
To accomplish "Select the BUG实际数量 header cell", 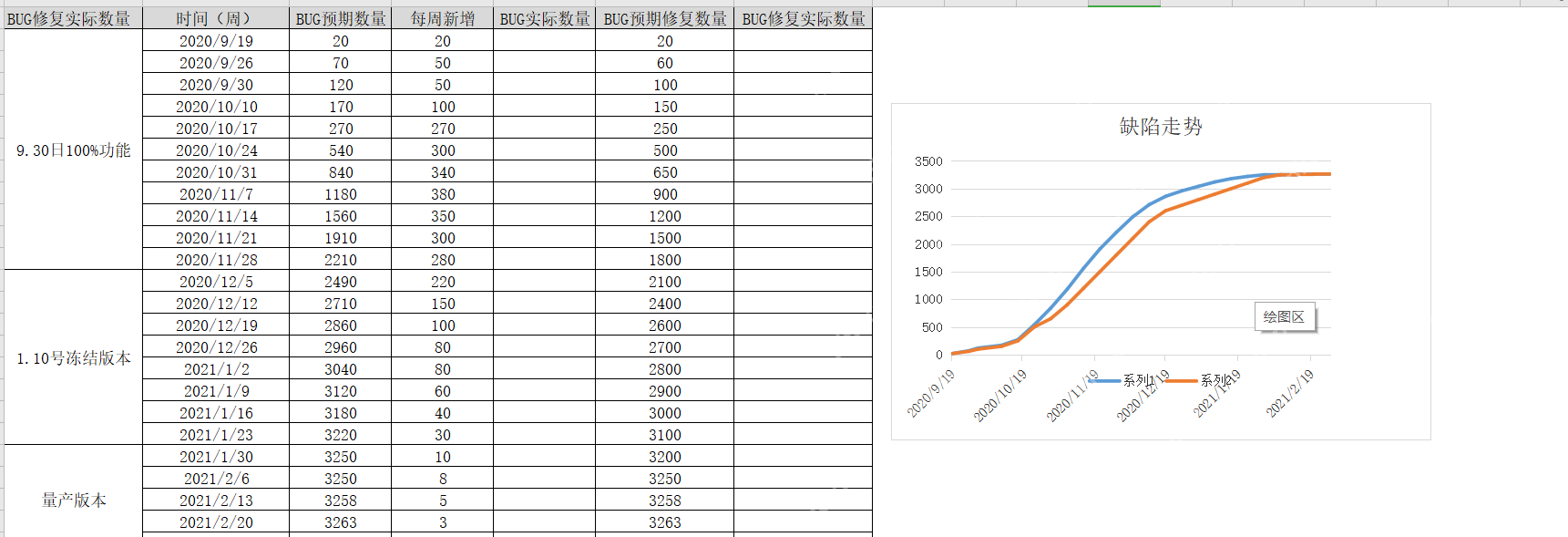I will pos(545,18).
